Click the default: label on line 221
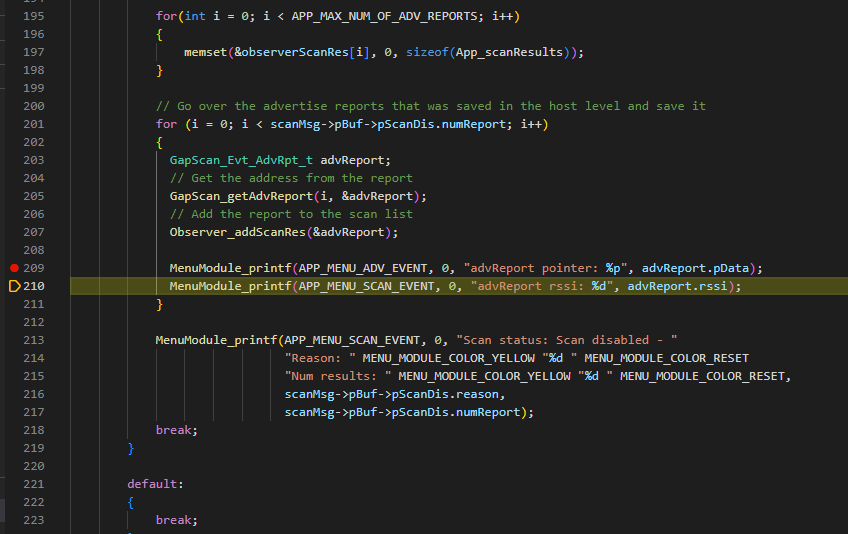Screen dimensions: 848x534 [x=155, y=484]
